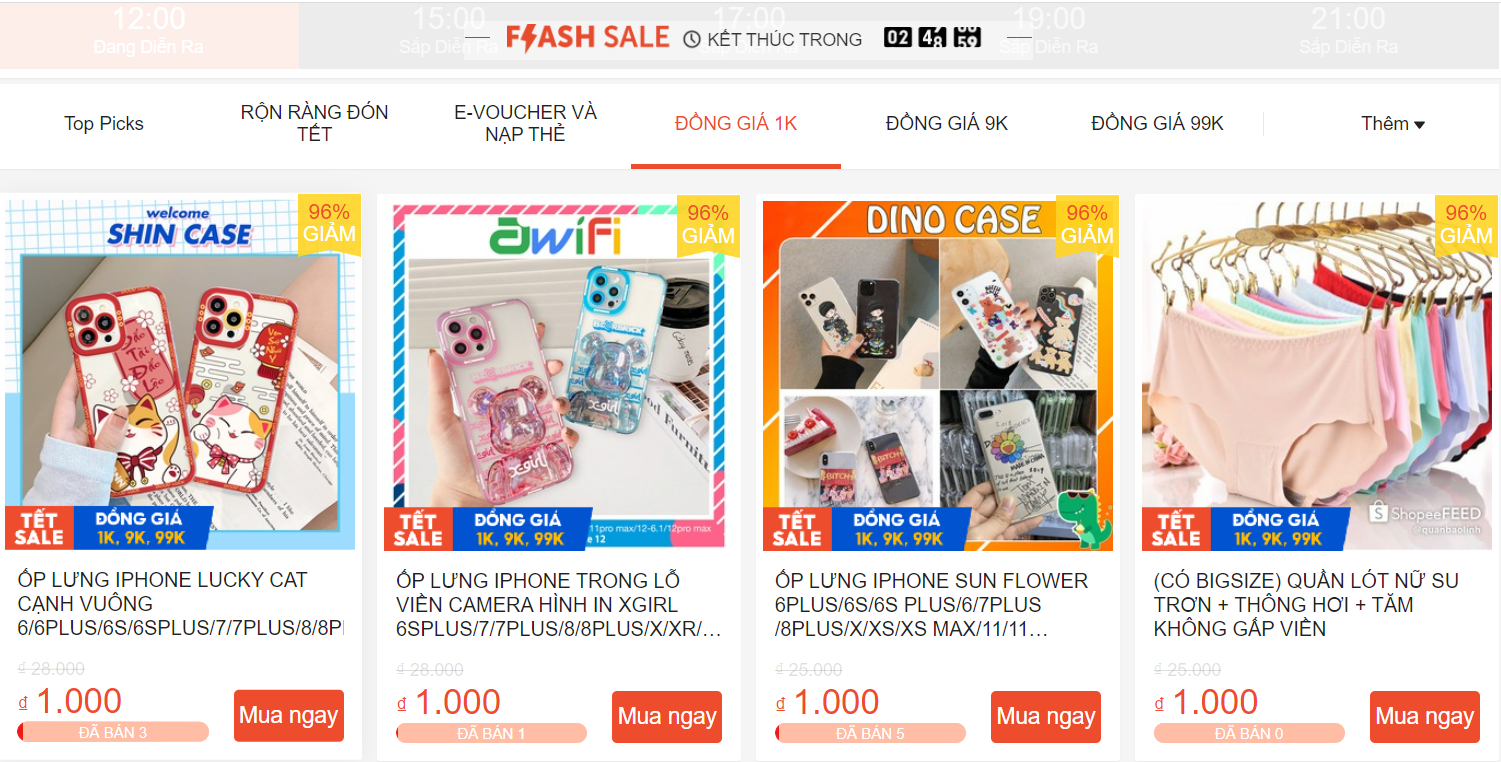The height and width of the screenshot is (762, 1501).
Task: Click the green dinosaur mascot on Dino Case
Action: [x=1088, y=517]
